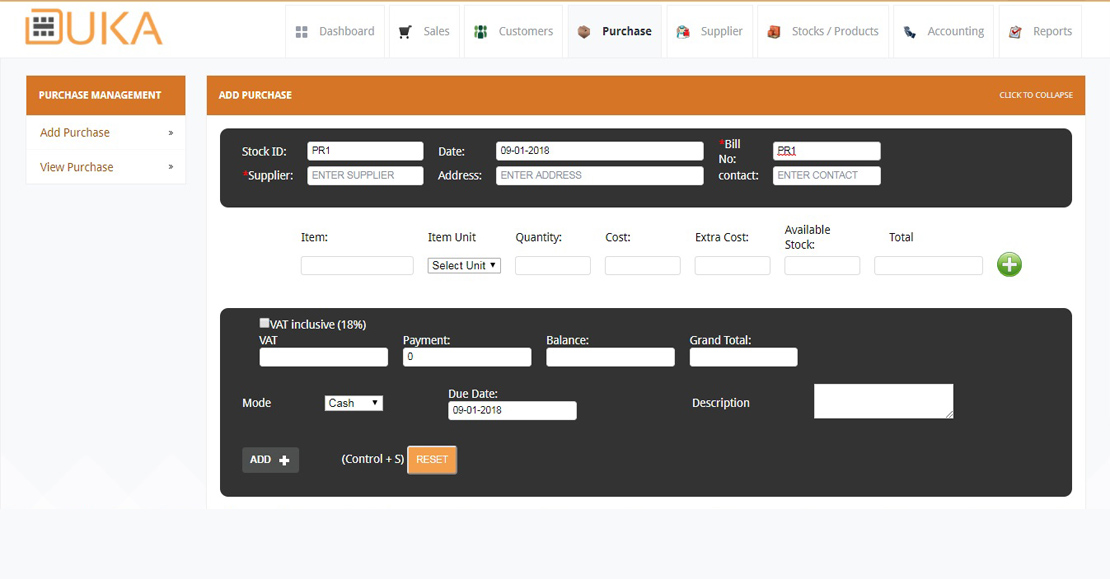Click the (Control + S) hint text
The height and width of the screenshot is (579, 1110).
(x=372, y=459)
